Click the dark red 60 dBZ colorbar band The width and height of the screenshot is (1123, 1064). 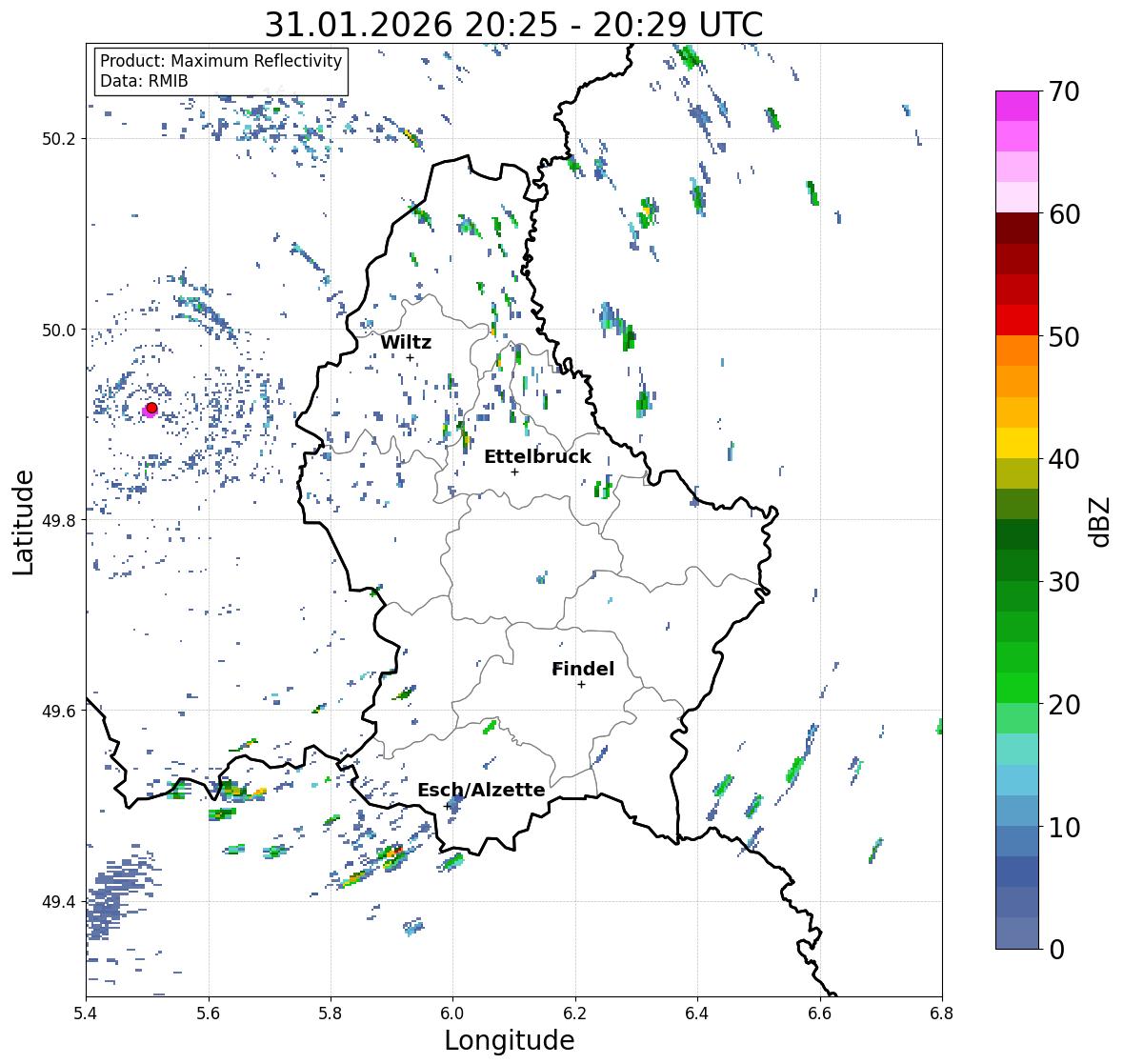1017,229
